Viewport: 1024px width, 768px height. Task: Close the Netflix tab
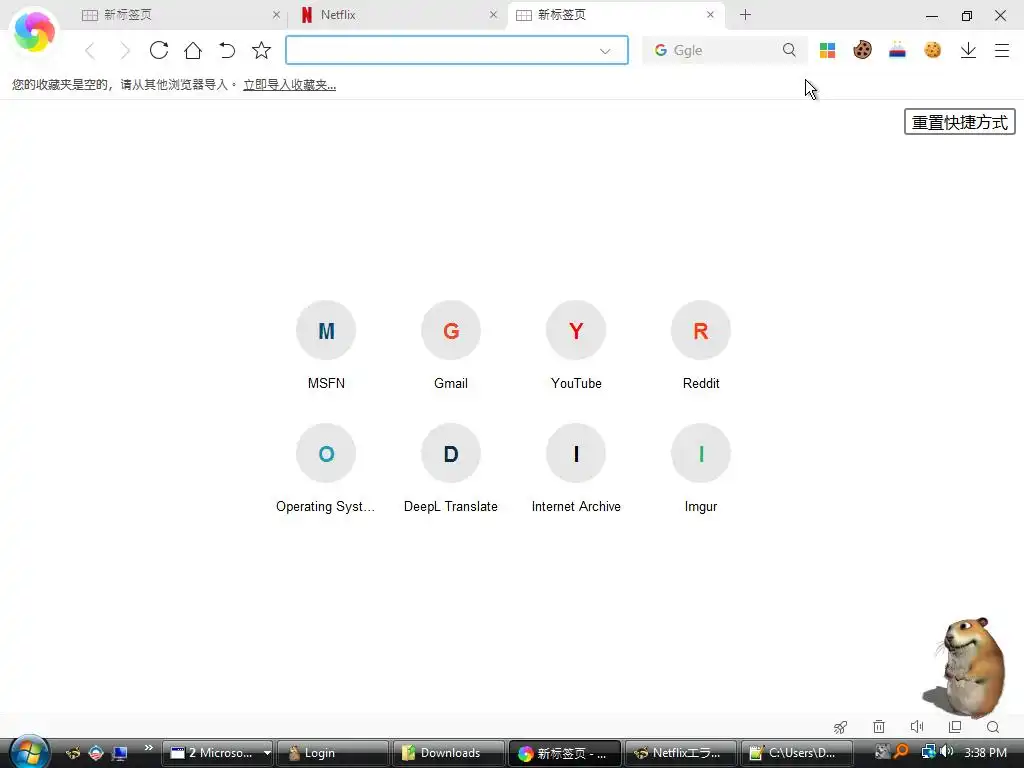click(493, 14)
